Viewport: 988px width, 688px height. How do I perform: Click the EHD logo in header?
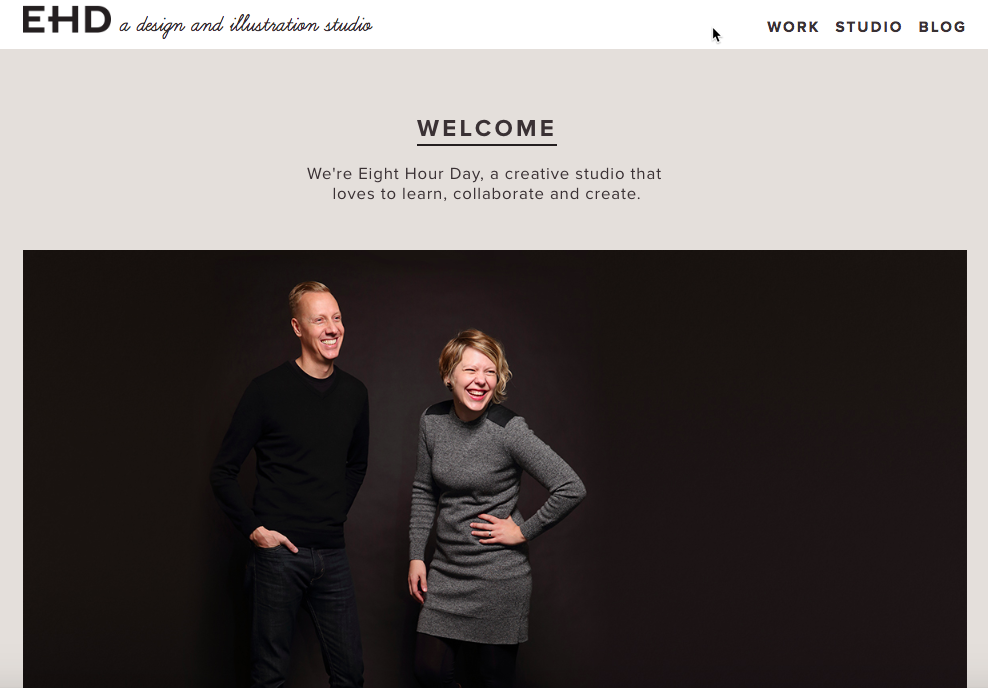point(67,20)
